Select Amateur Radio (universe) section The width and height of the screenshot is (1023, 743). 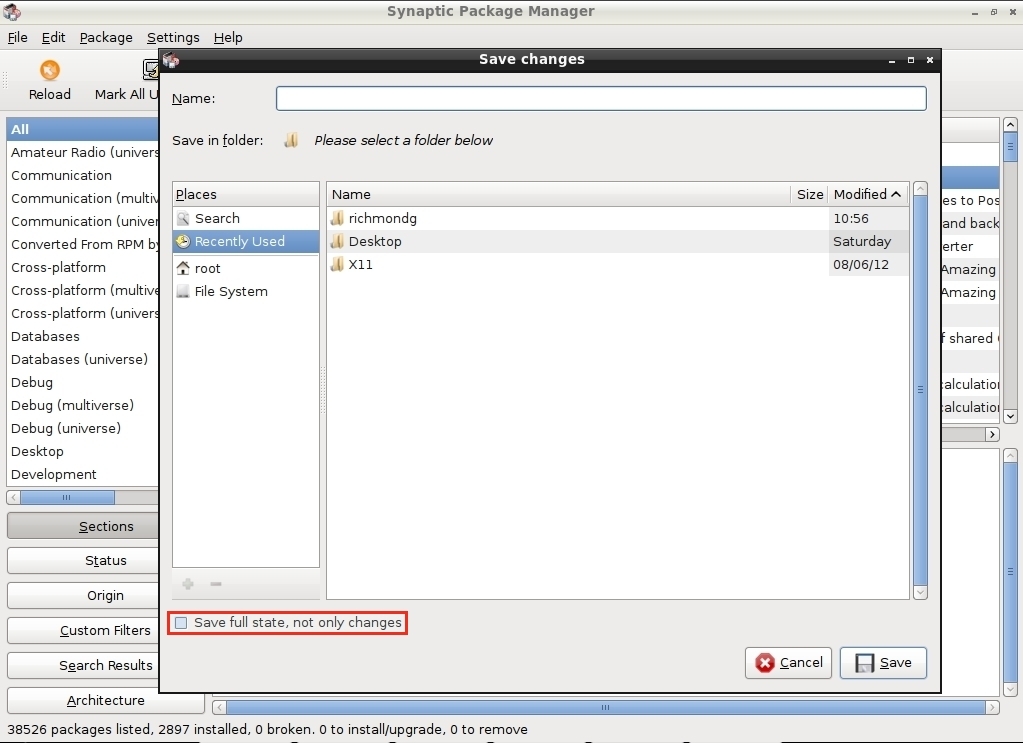coord(83,153)
